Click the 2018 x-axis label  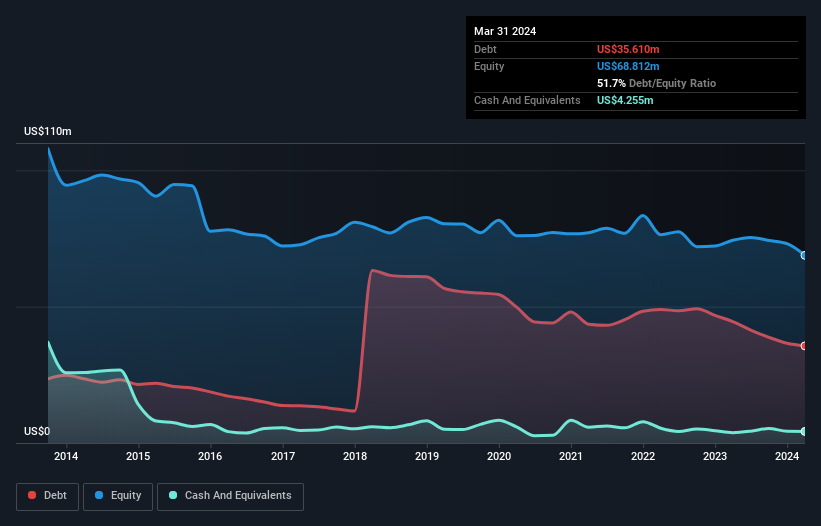[355, 456]
